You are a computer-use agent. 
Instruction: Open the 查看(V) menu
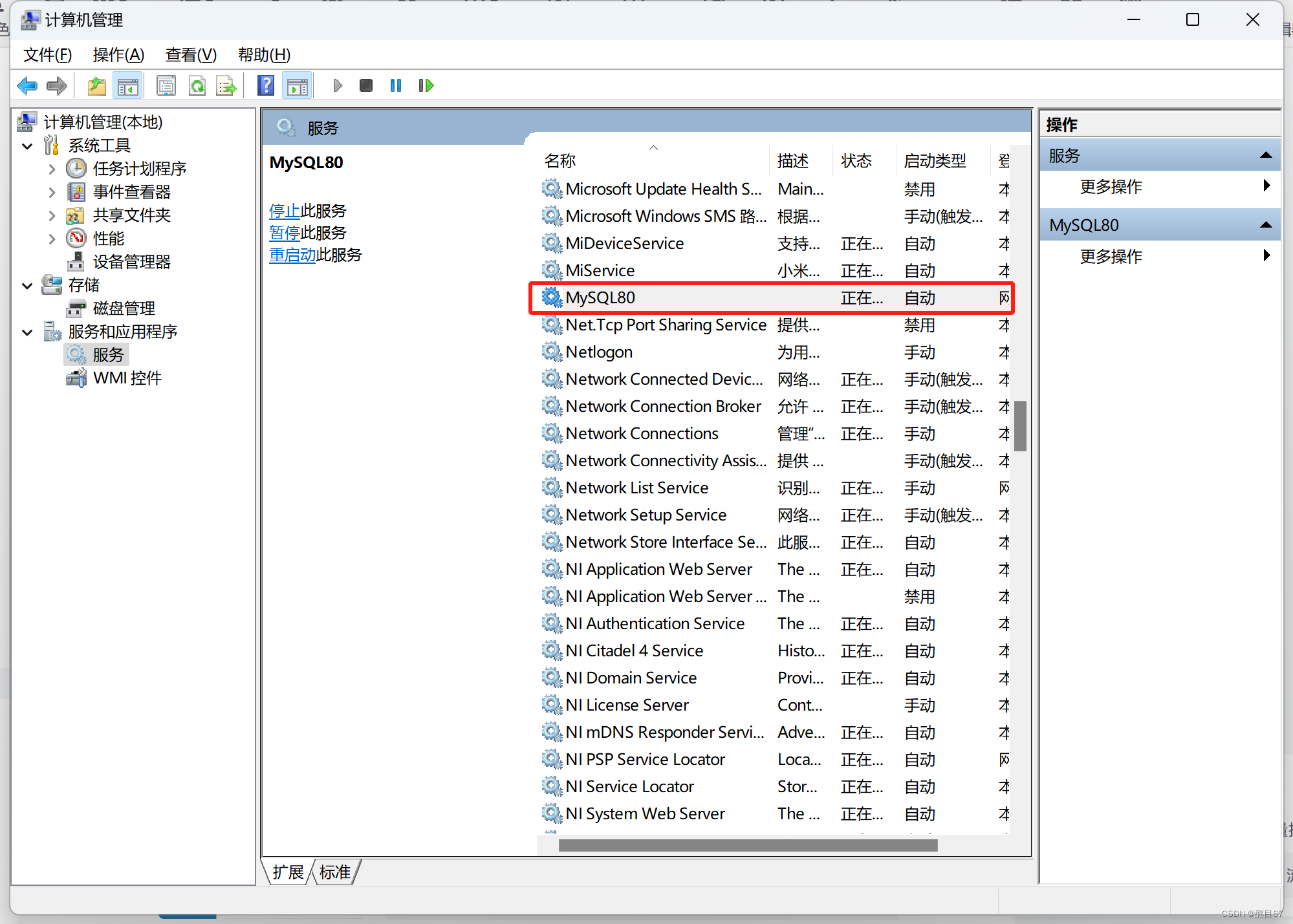190,55
